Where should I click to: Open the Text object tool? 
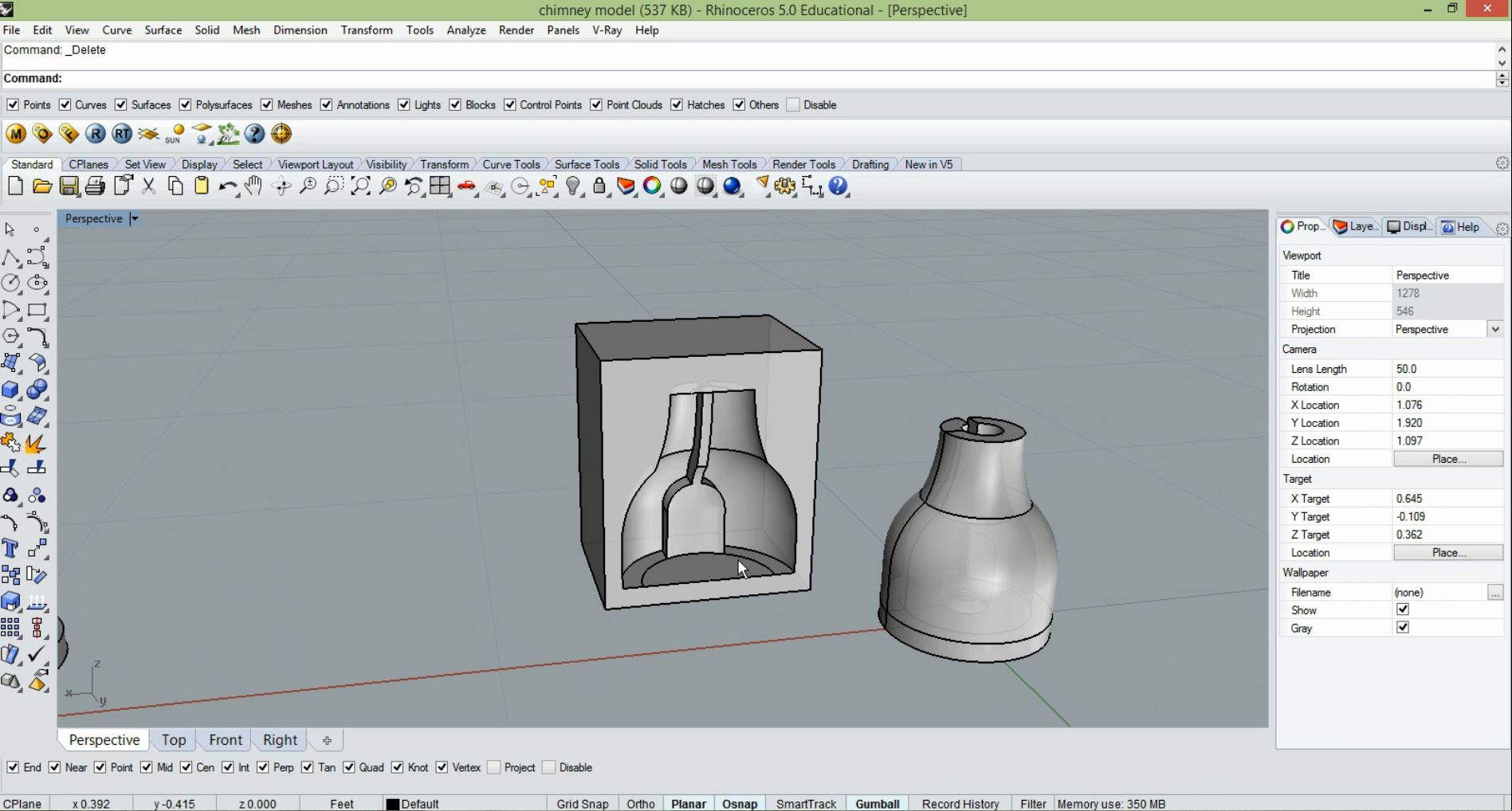click(x=11, y=548)
